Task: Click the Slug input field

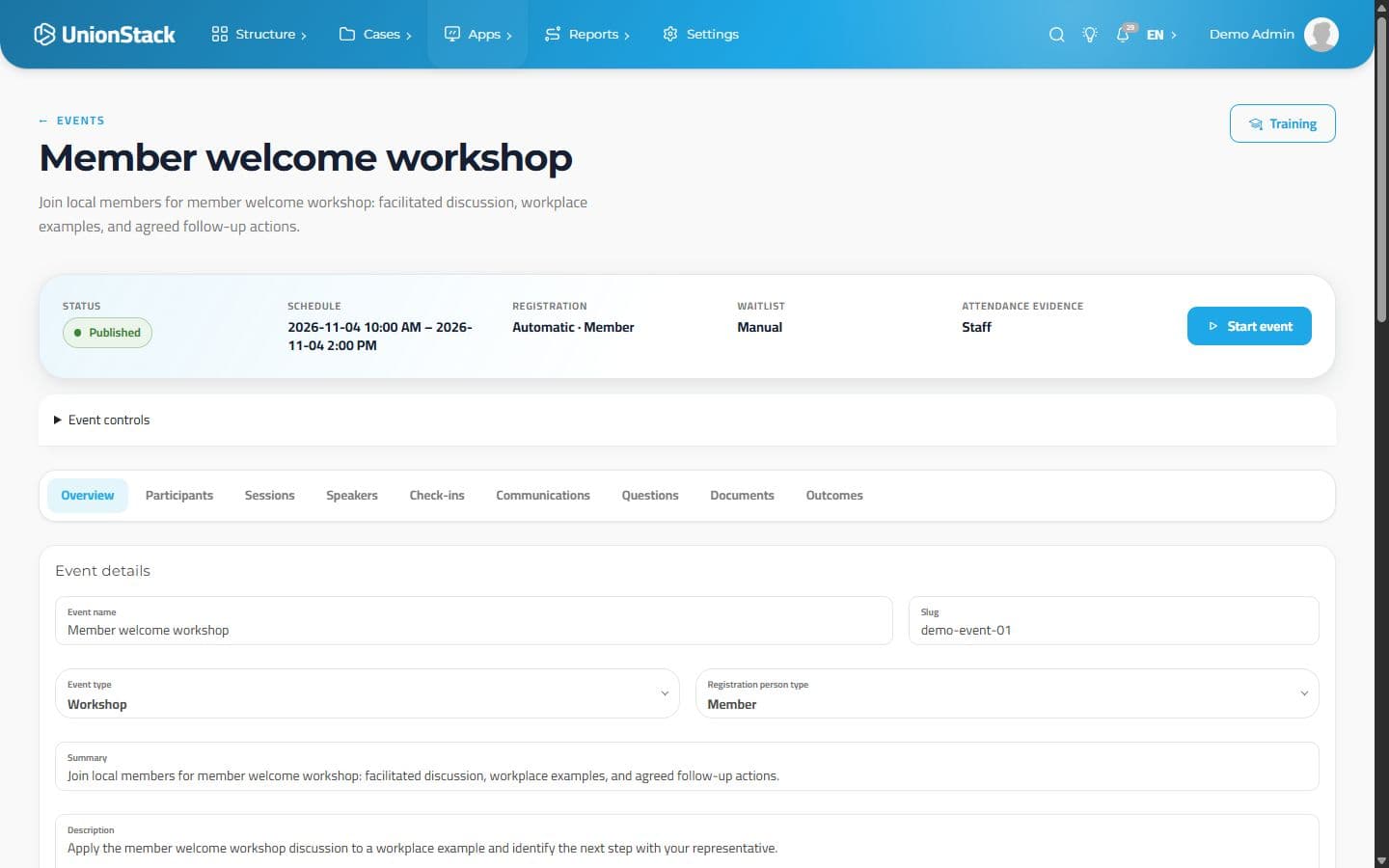Action: (1114, 621)
